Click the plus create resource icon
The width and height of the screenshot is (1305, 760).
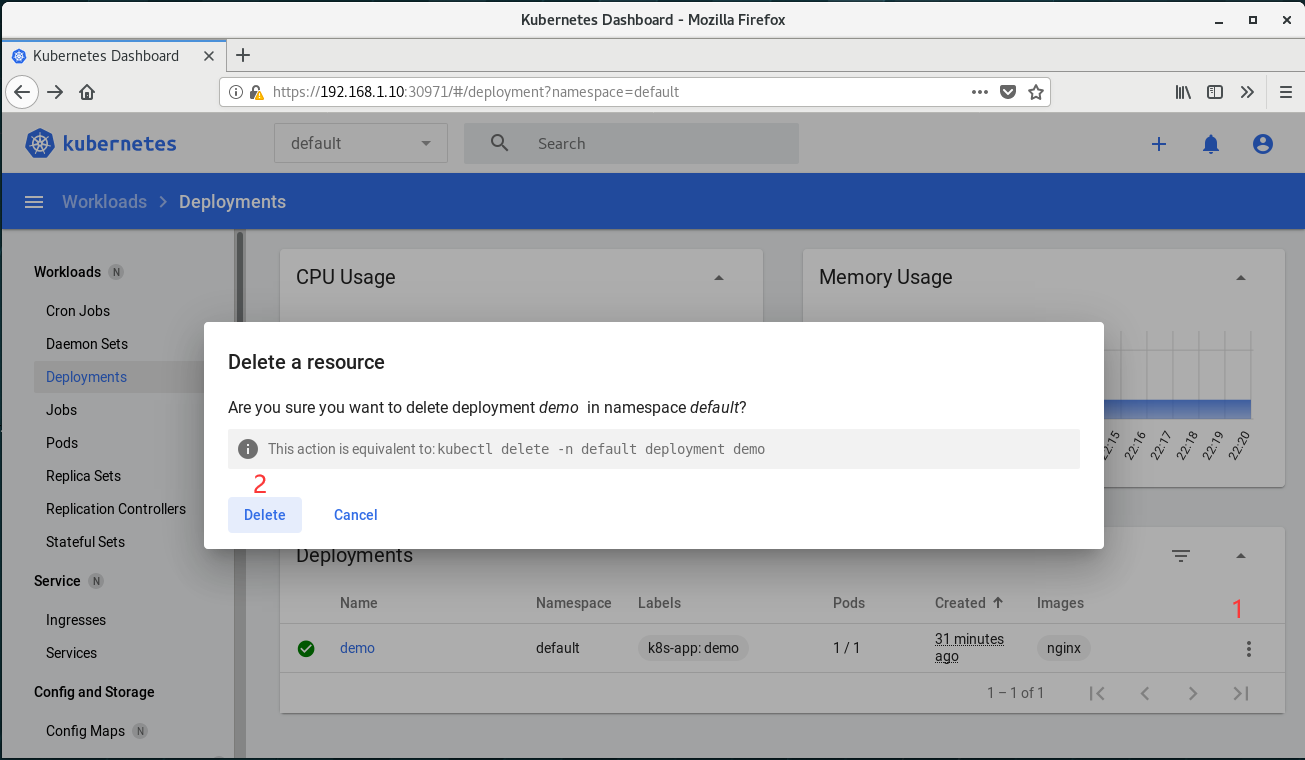pos(1159,144)
